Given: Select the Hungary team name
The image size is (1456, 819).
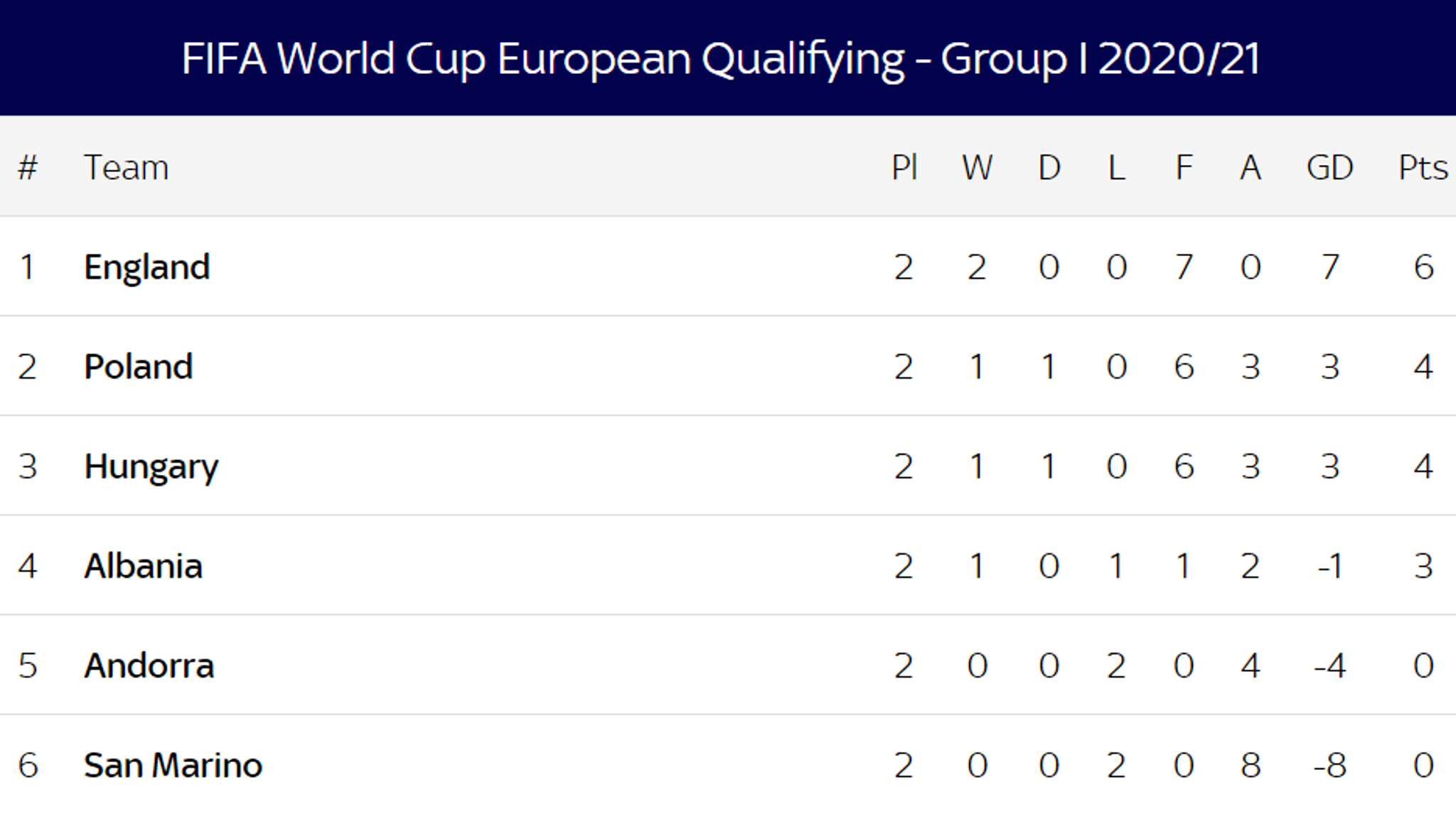Looking at the screenshot, I should pyautogui.click(x=151, y=468).
